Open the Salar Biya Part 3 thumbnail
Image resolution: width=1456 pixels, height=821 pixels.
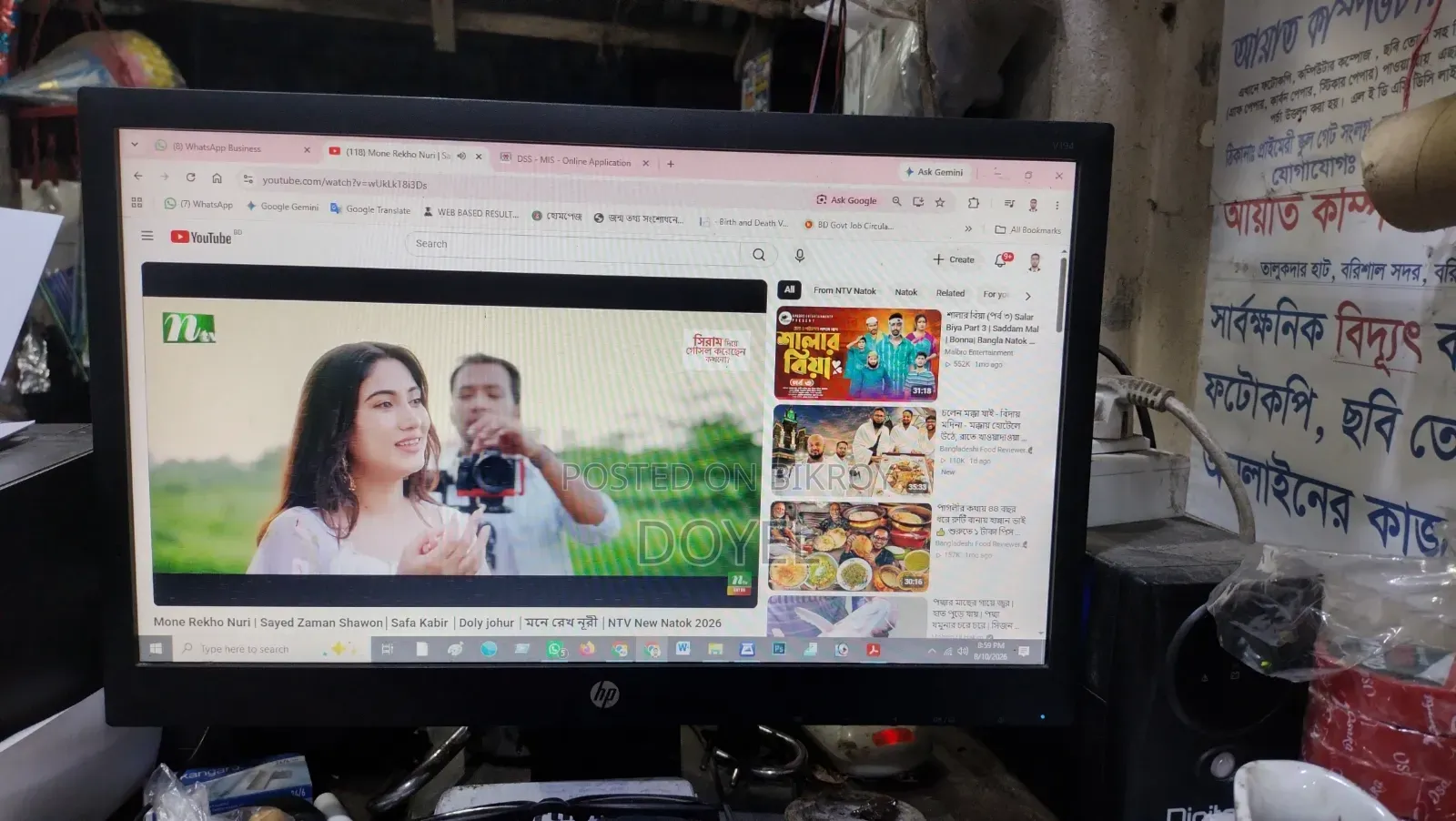tap(857, 354)
